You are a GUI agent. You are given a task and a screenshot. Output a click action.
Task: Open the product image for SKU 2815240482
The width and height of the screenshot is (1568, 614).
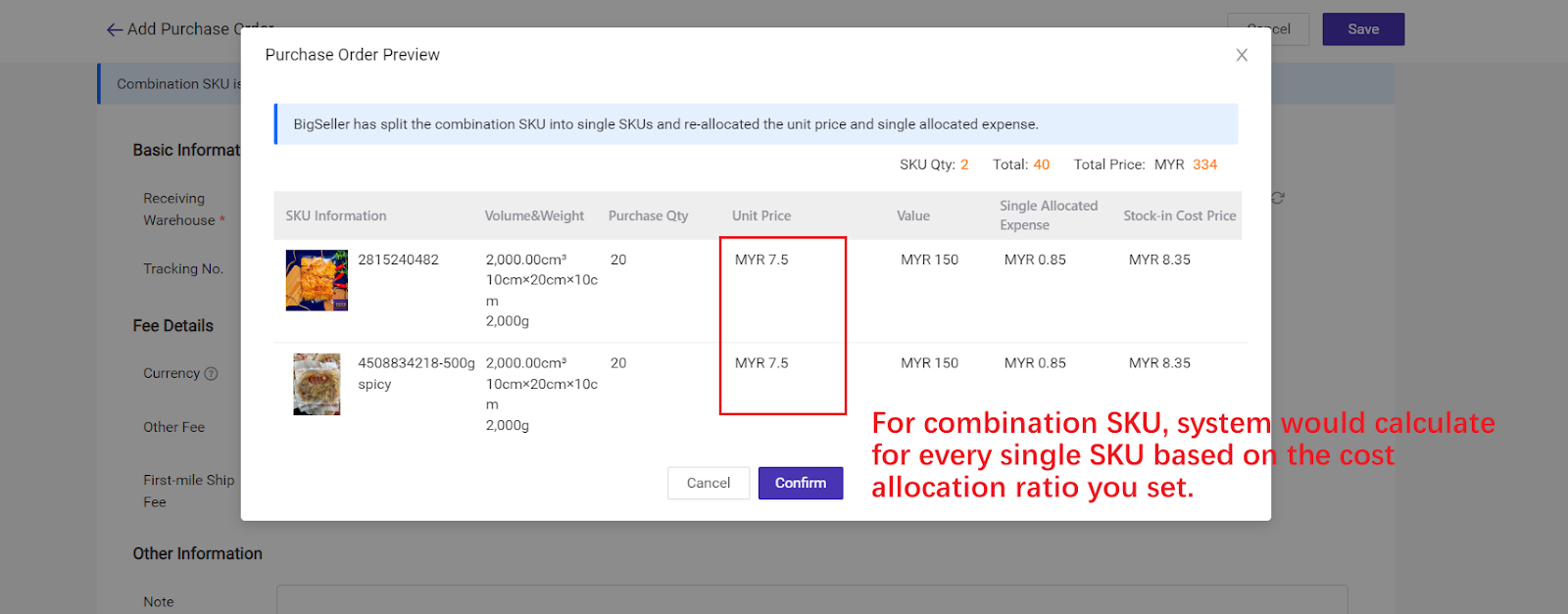tap(317, 280)
